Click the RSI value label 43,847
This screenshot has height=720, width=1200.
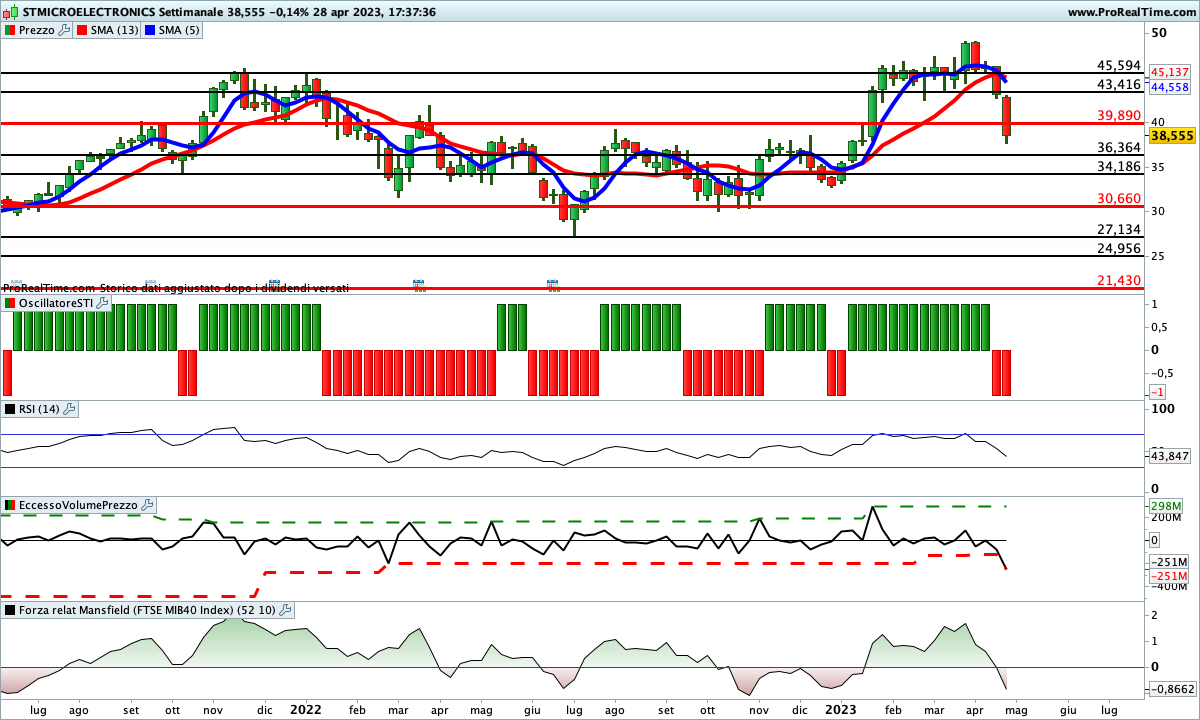click(1170, 456)
